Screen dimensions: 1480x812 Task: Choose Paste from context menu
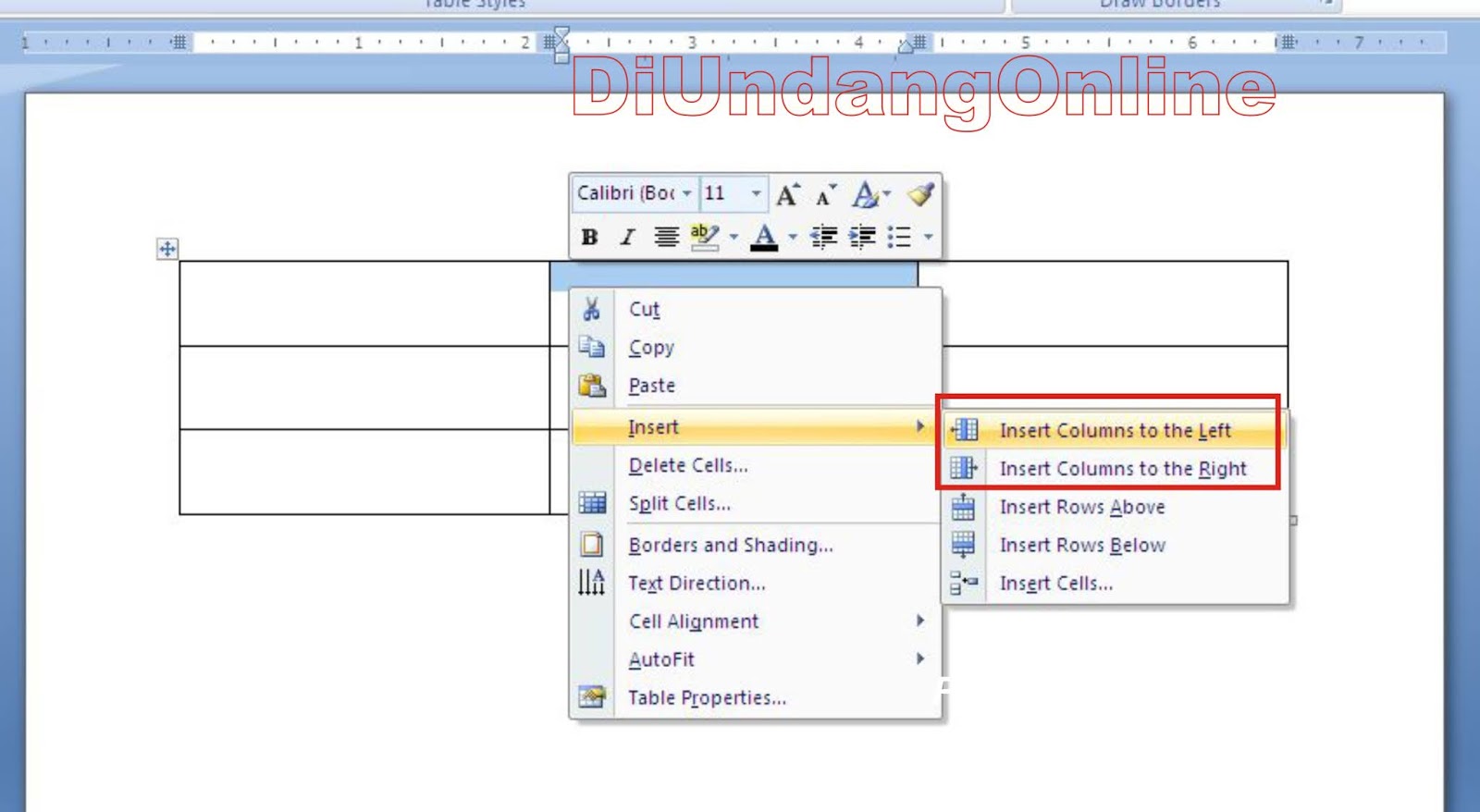tap(757, 385)
